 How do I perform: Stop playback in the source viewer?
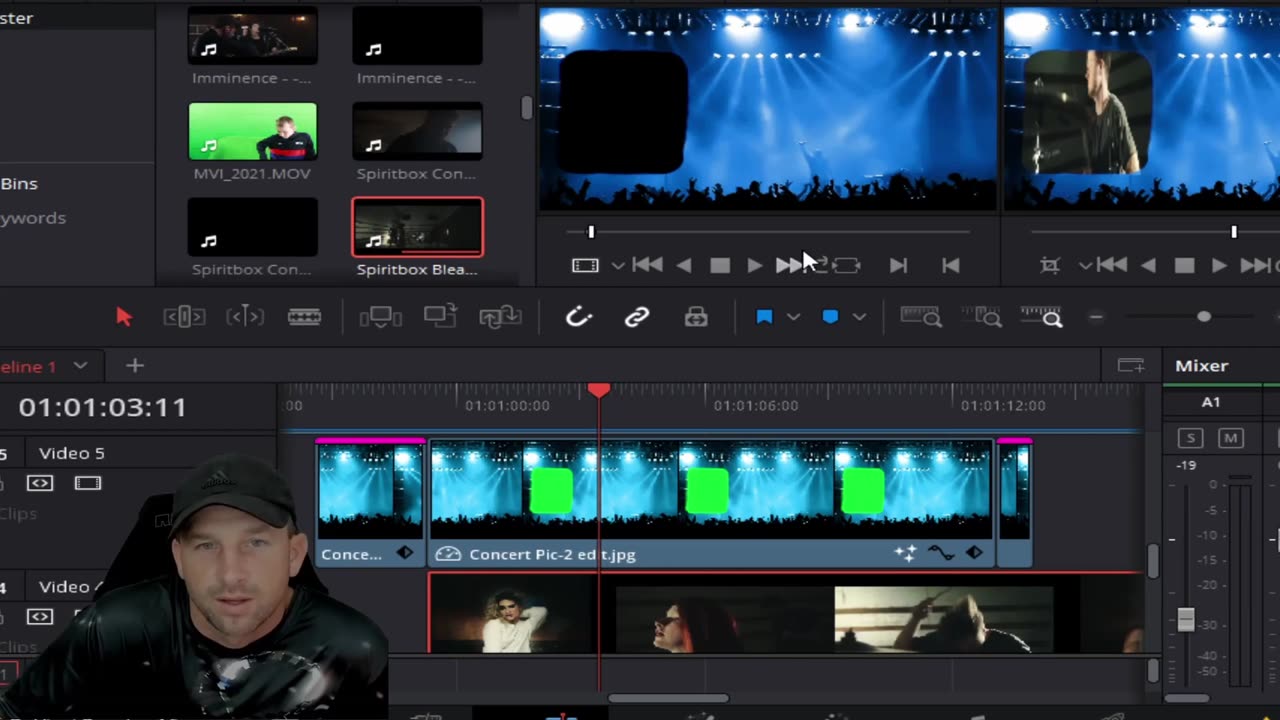pos(720,265)
